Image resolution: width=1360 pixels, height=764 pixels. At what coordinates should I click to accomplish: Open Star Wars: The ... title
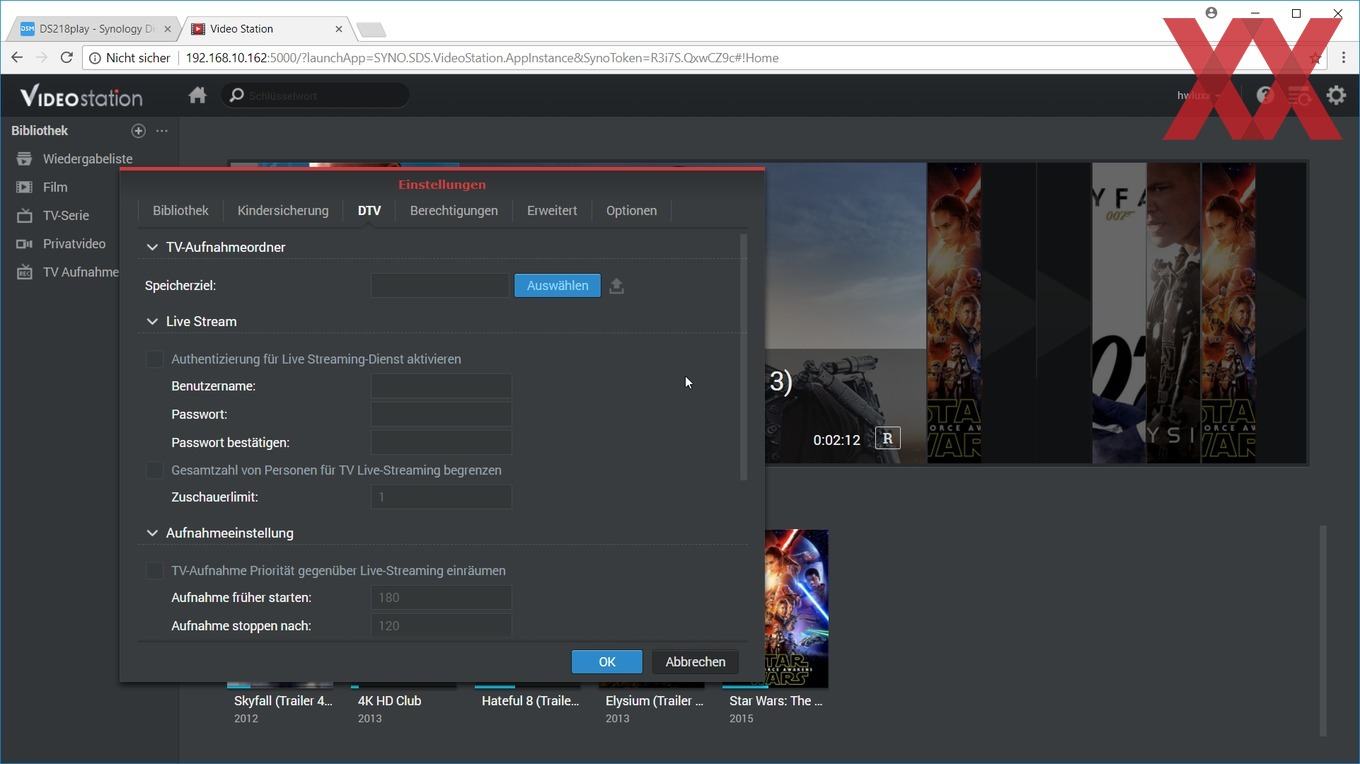tap(776, 701)
